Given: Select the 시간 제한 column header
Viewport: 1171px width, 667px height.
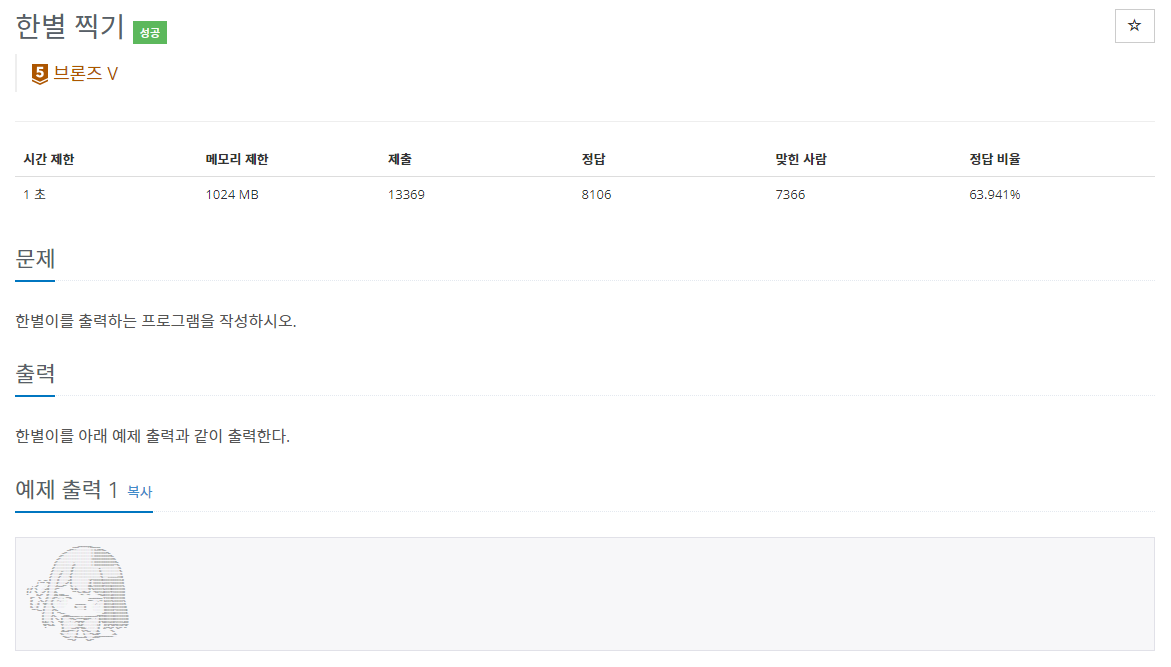Looking at the screenshot, I should [x=49, y=159].
